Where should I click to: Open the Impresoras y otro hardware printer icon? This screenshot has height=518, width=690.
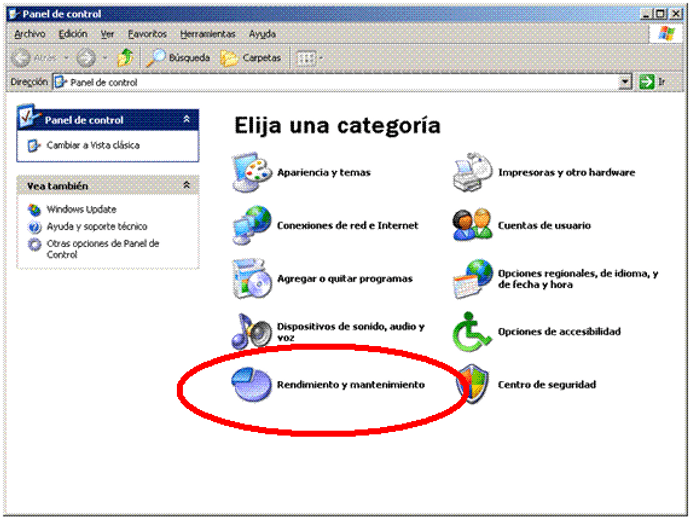(473, 172)
